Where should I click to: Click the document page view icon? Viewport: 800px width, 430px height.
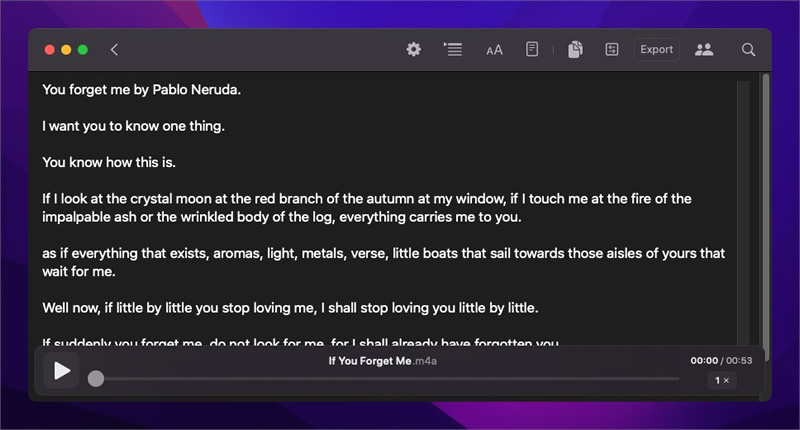532,49
